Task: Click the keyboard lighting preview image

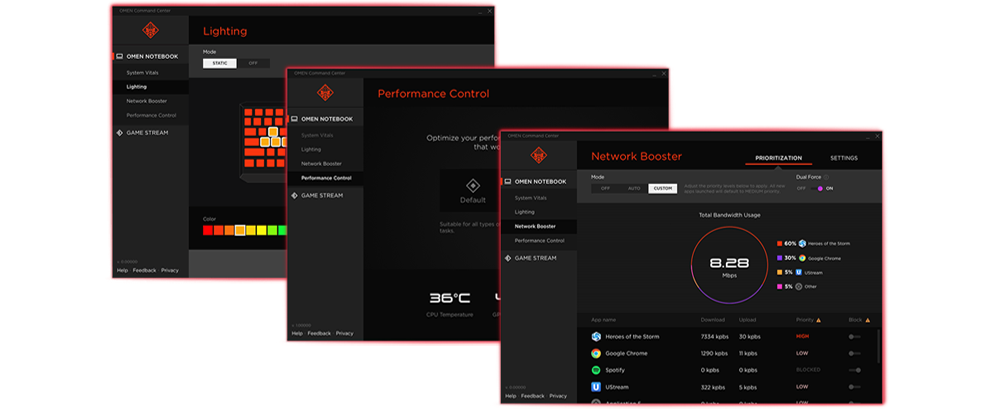Action: click(261, 142)
